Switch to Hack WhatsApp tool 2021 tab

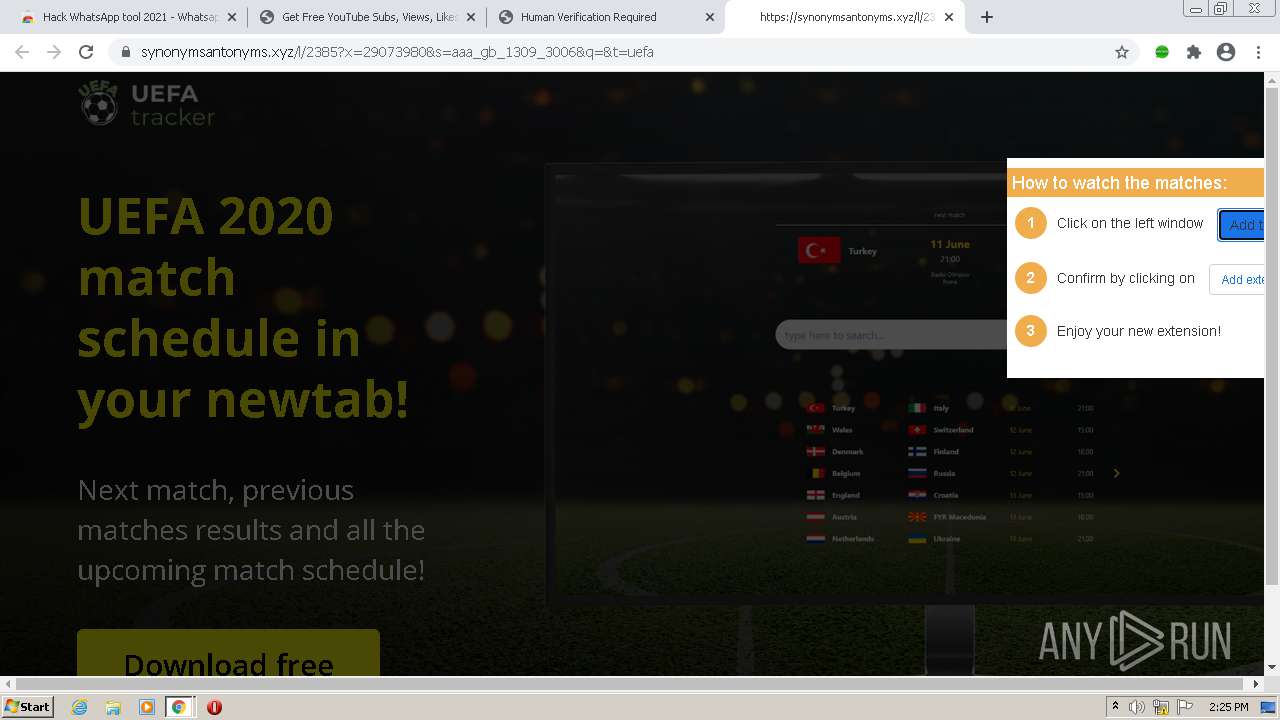pos(128,17)
